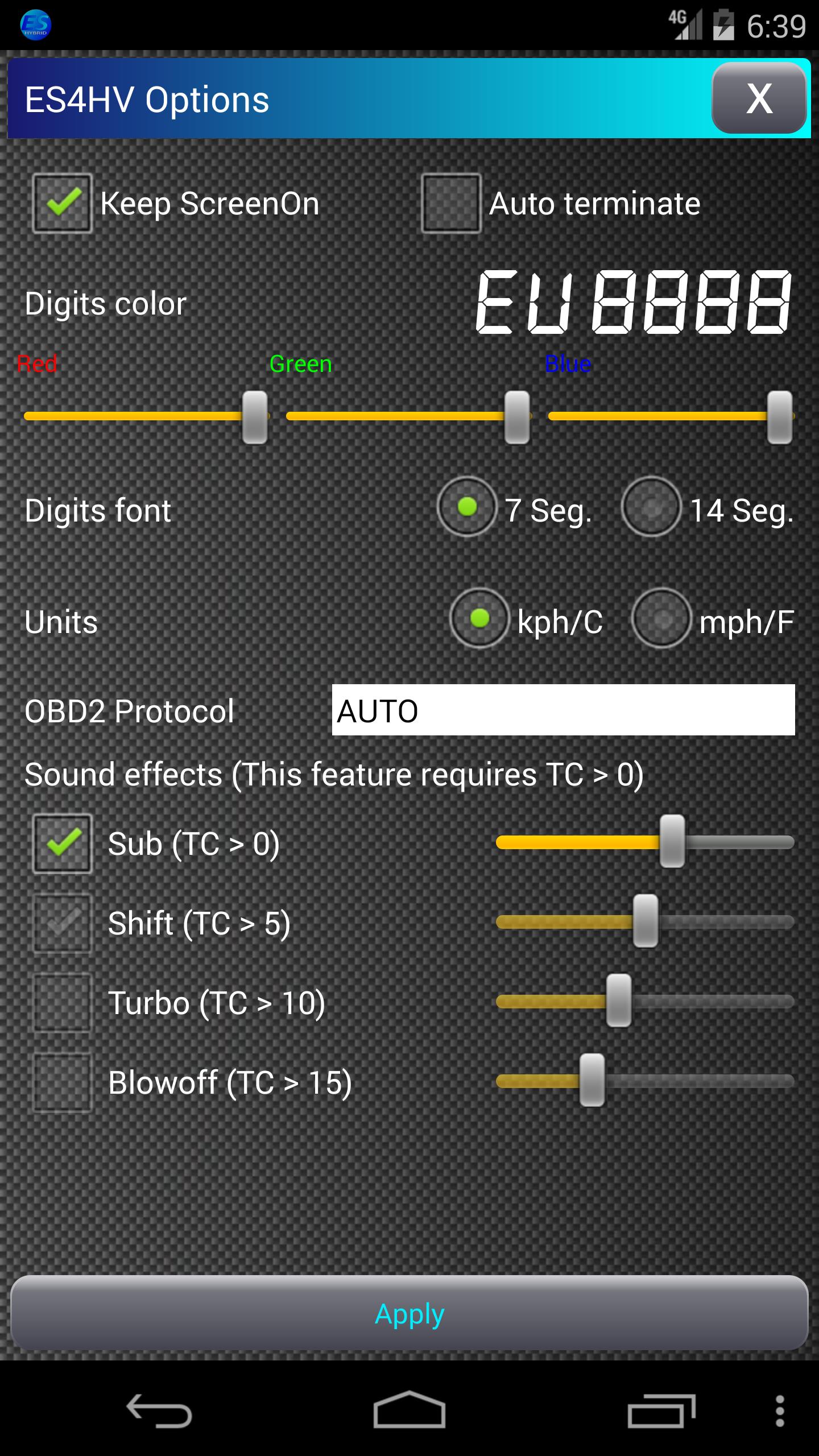Select mph/F units radio button

point(661,618)
